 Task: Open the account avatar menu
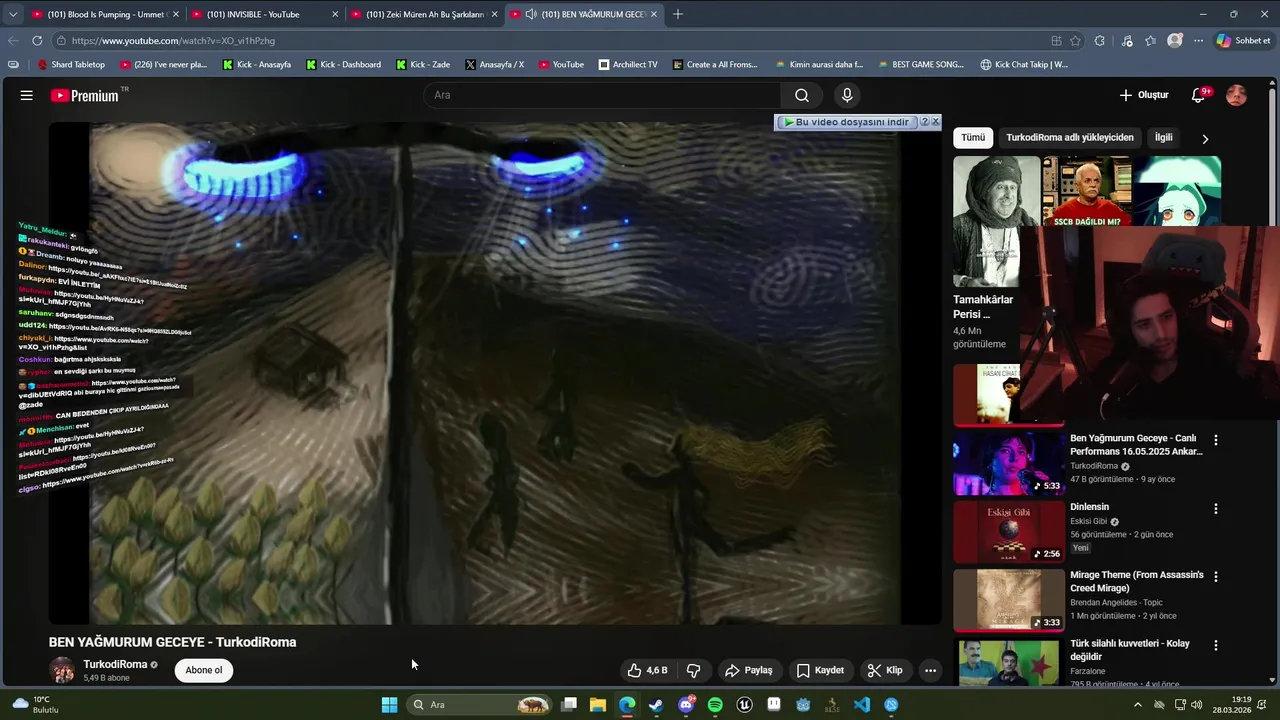pos(1236,95)
